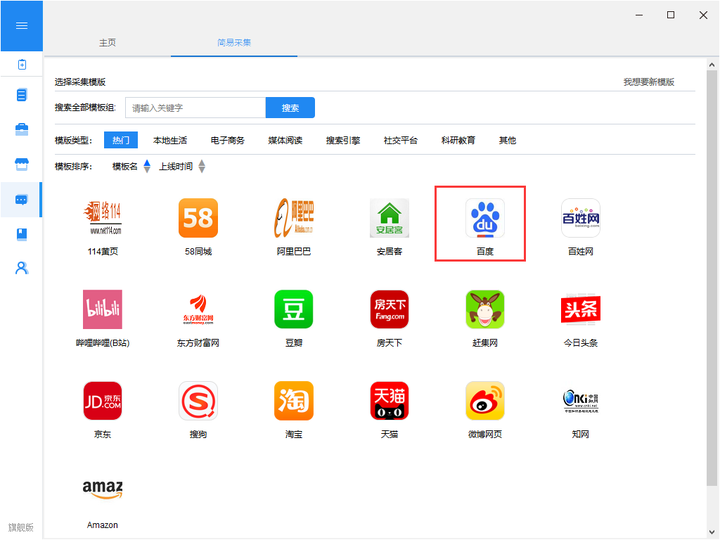
Task: Open the hamburger menu at top left
Action: (x=22, y=26)
